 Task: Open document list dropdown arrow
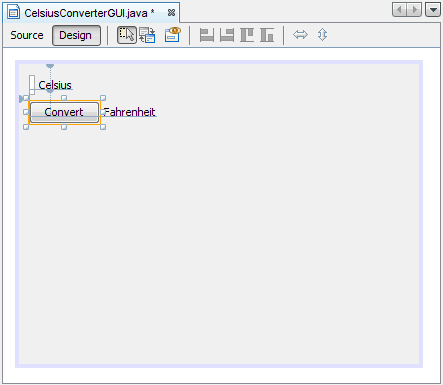pyautogui.click(x=433, y=10)
